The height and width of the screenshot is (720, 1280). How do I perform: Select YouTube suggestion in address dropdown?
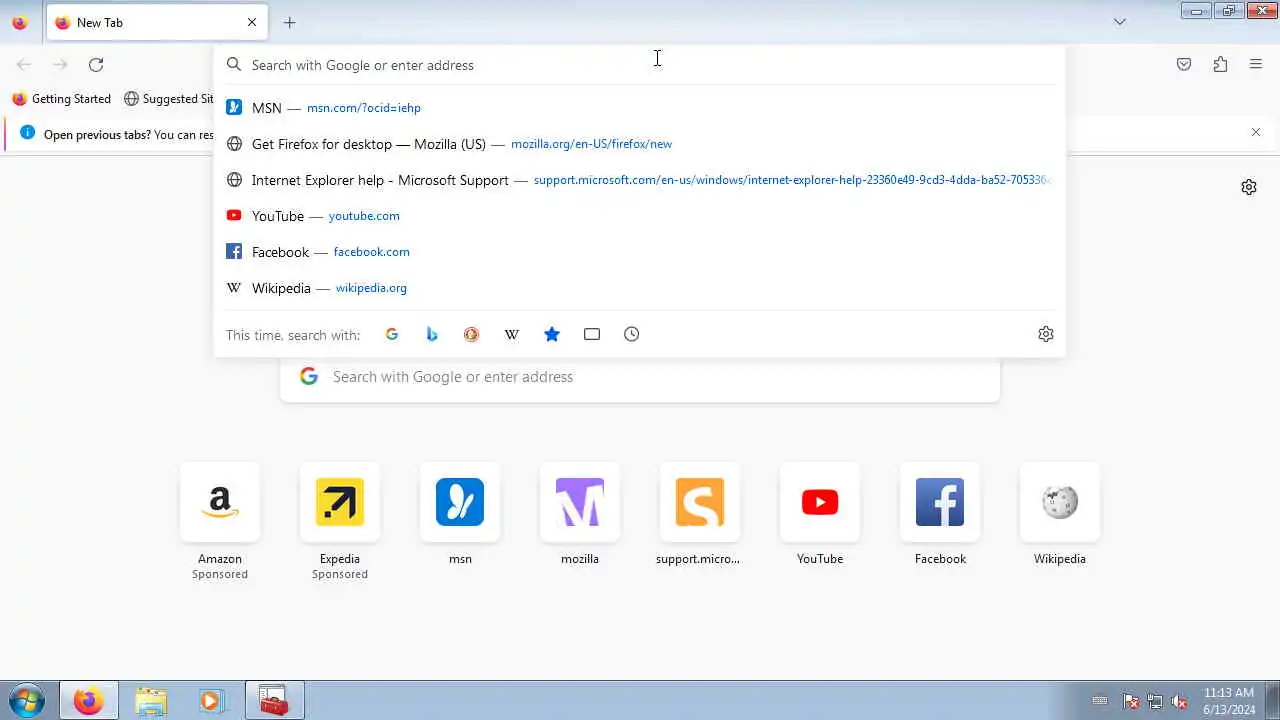[x=640, y=216]
